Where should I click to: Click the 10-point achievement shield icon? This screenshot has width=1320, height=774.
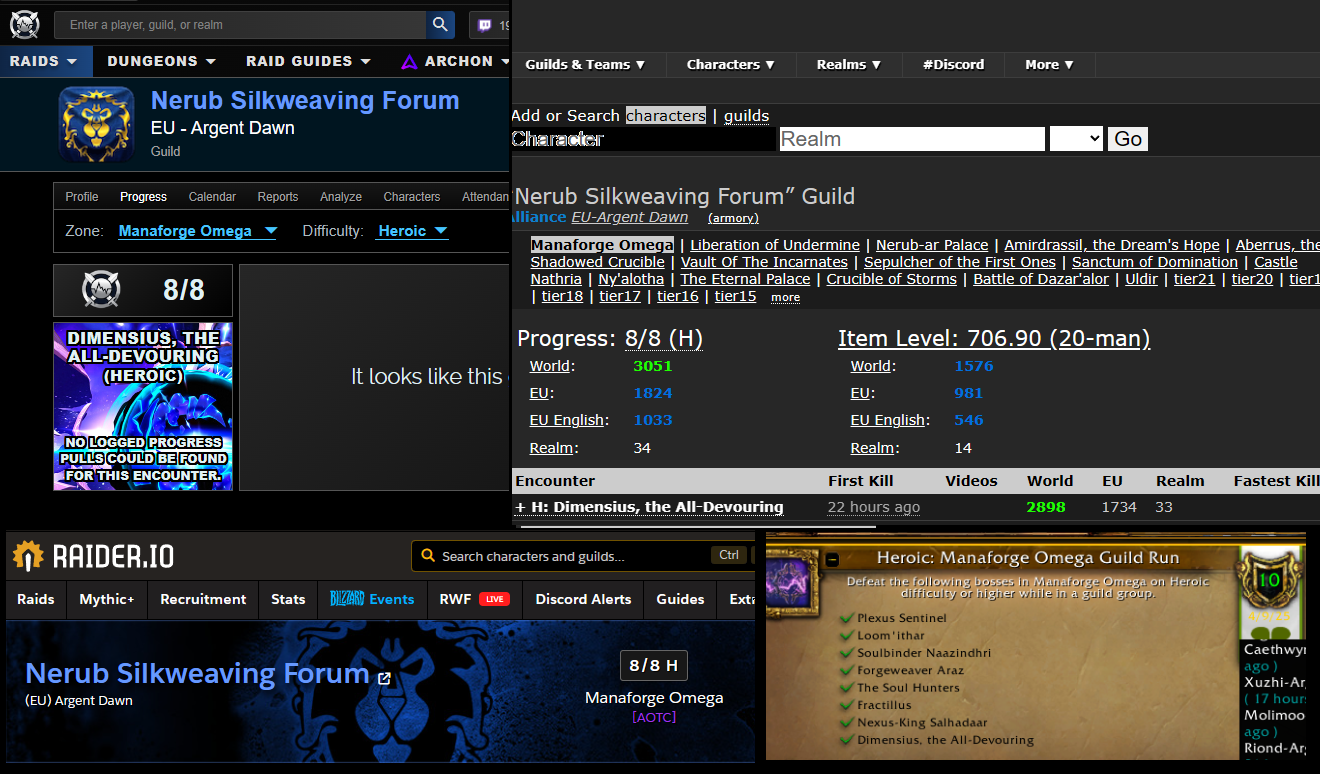[1268, 580]
